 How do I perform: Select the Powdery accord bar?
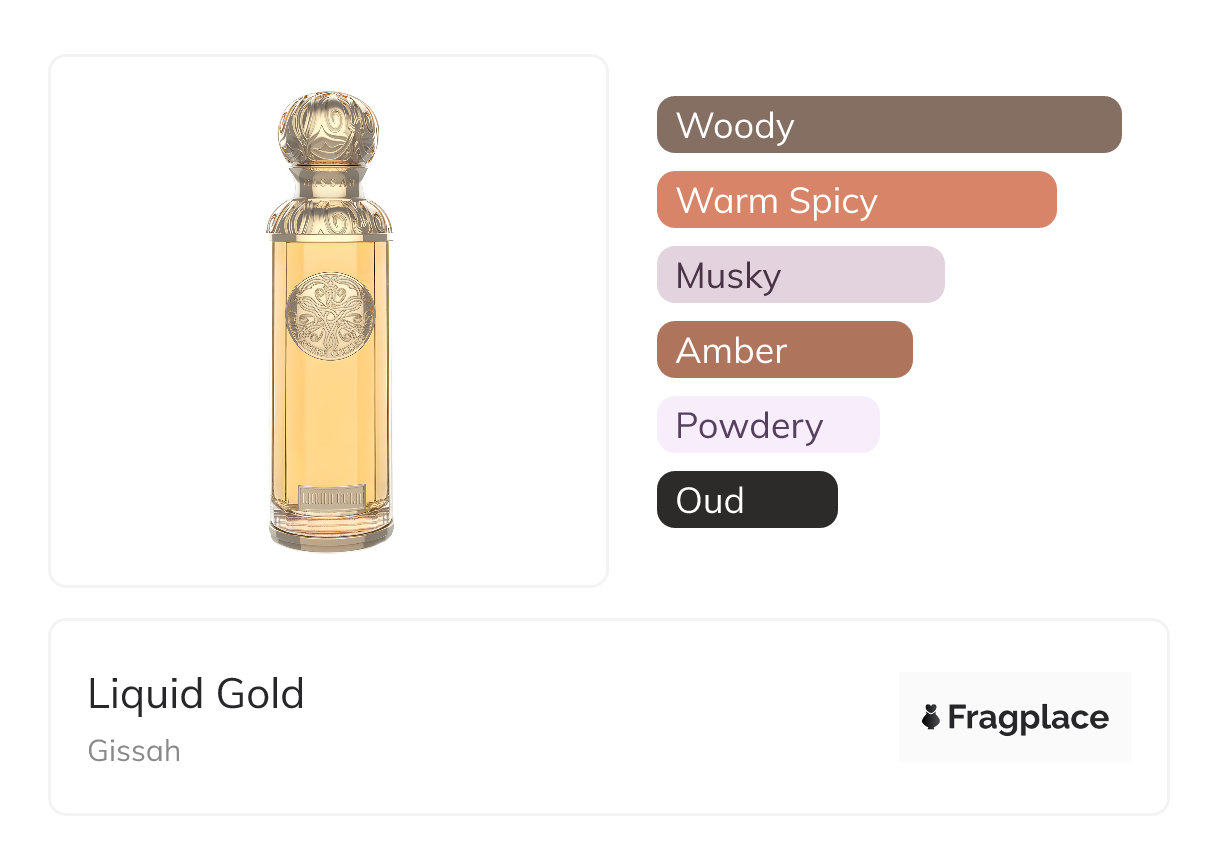(767, 425)
